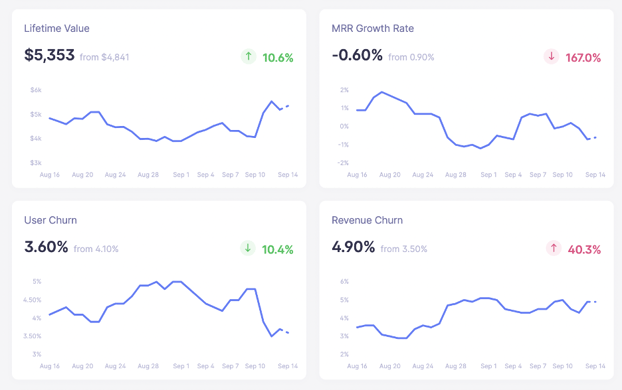This screenshot has height=390, width=622.
Task: Click the $5,353 Lifetime Value figure
Action: point(49,55)
